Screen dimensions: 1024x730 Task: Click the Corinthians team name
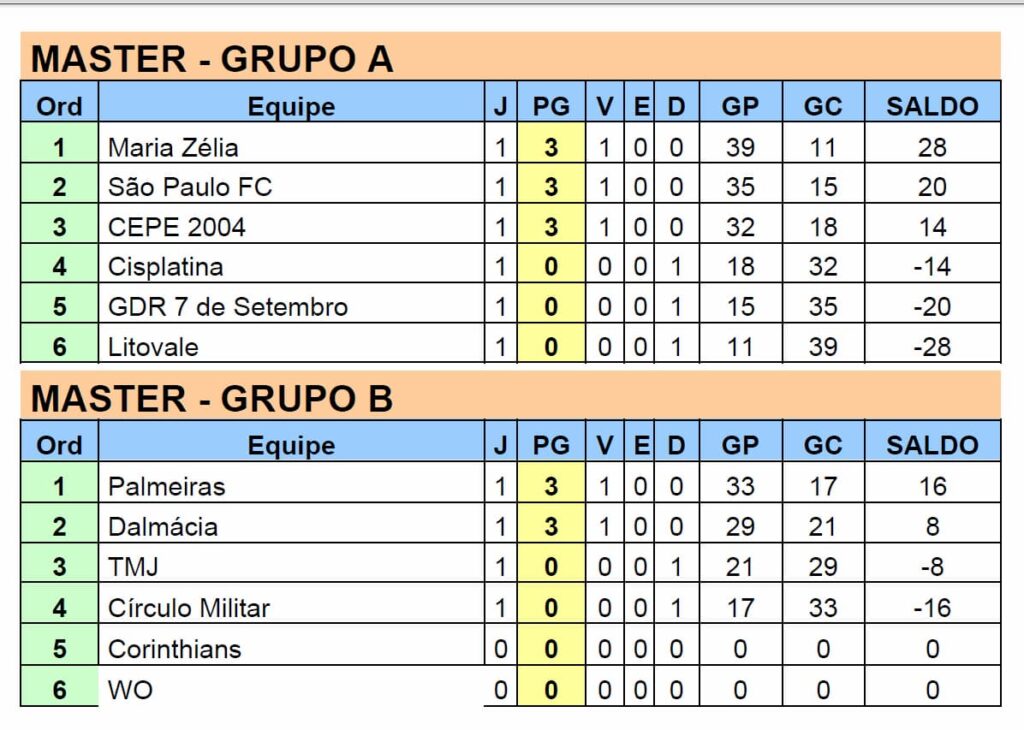tap(174, 649)
